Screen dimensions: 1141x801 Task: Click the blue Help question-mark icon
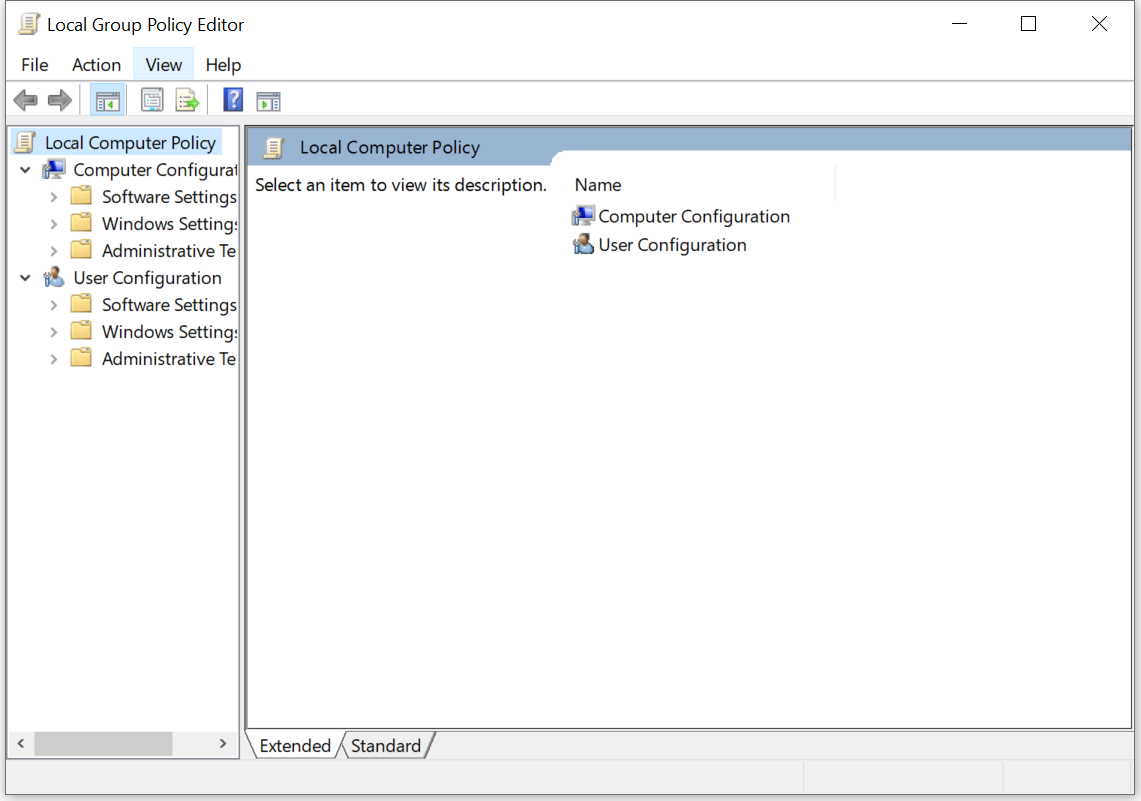coord(233,100)
